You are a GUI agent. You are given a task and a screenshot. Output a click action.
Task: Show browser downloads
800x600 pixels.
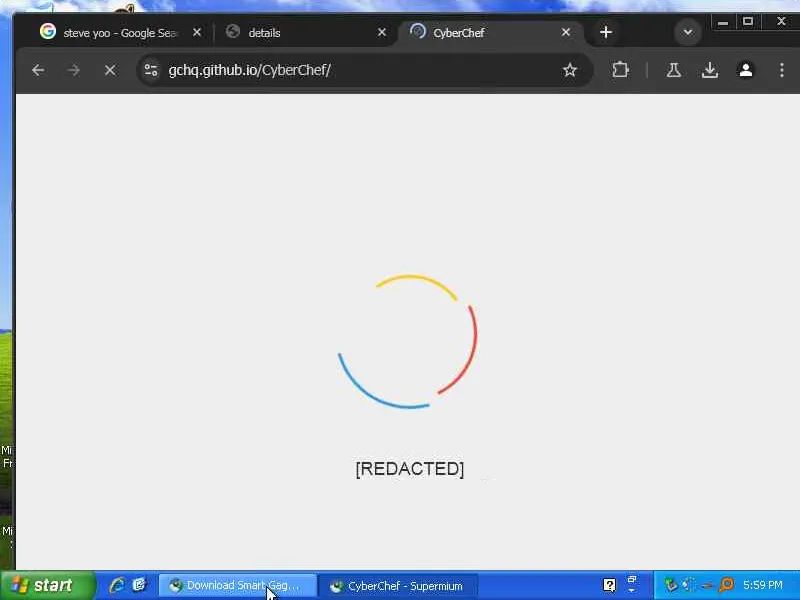(x=710, y=70)
